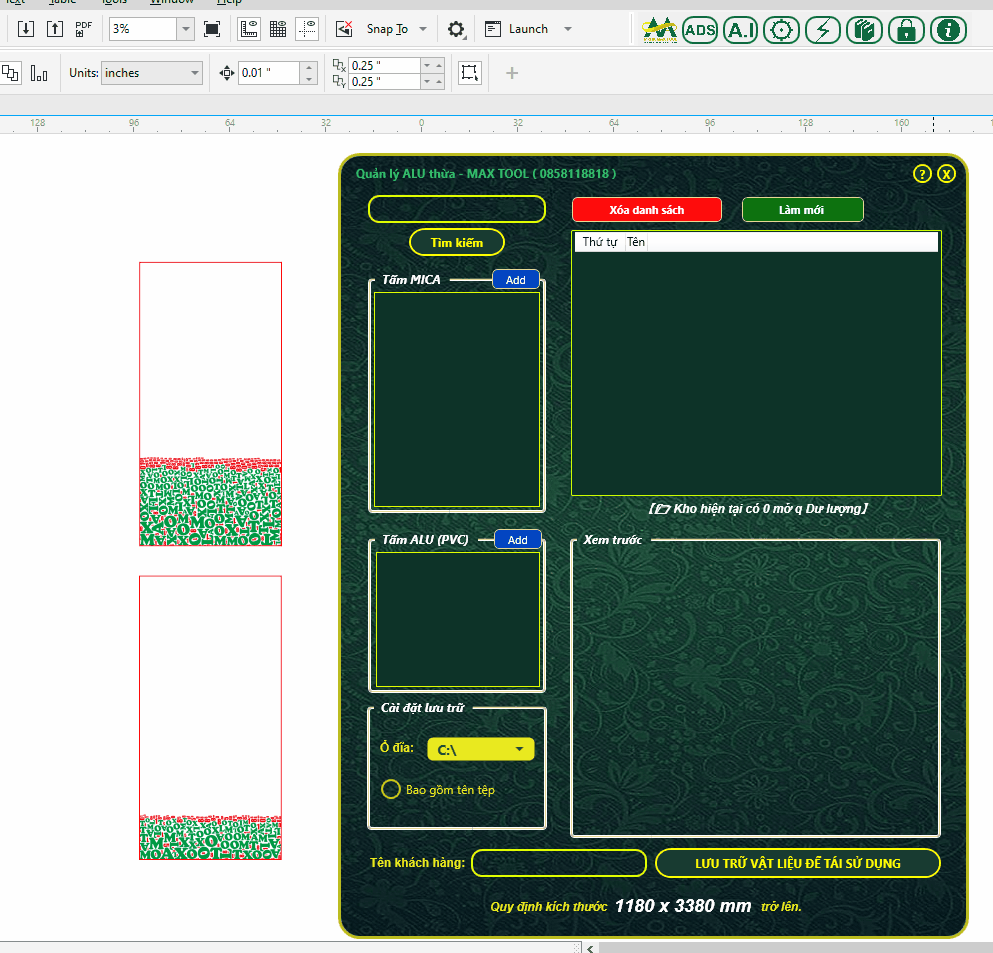
Task: Expand the Units dropdown
Action: coord(151,73)
